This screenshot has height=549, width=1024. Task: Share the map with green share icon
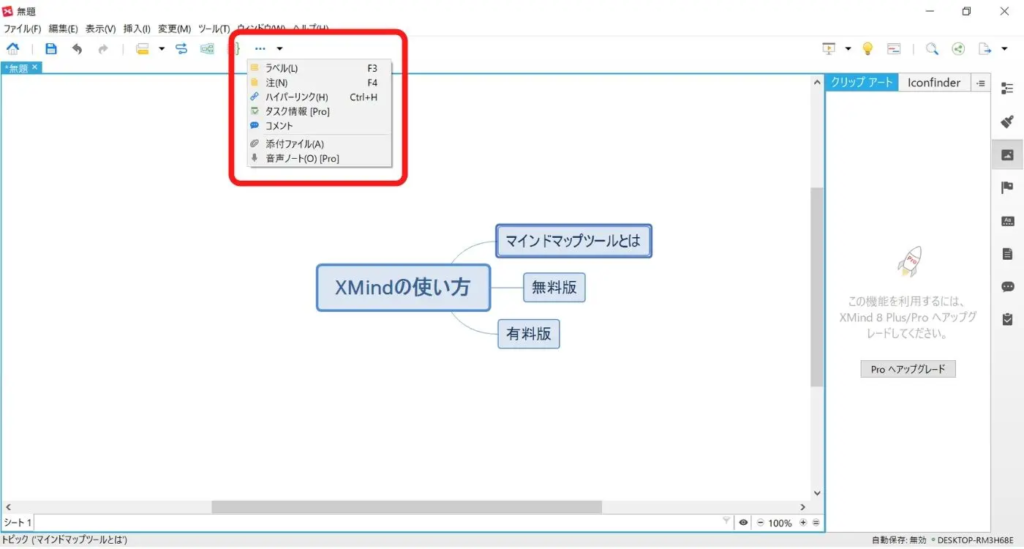pyautogui.click(x=958, y=49)
